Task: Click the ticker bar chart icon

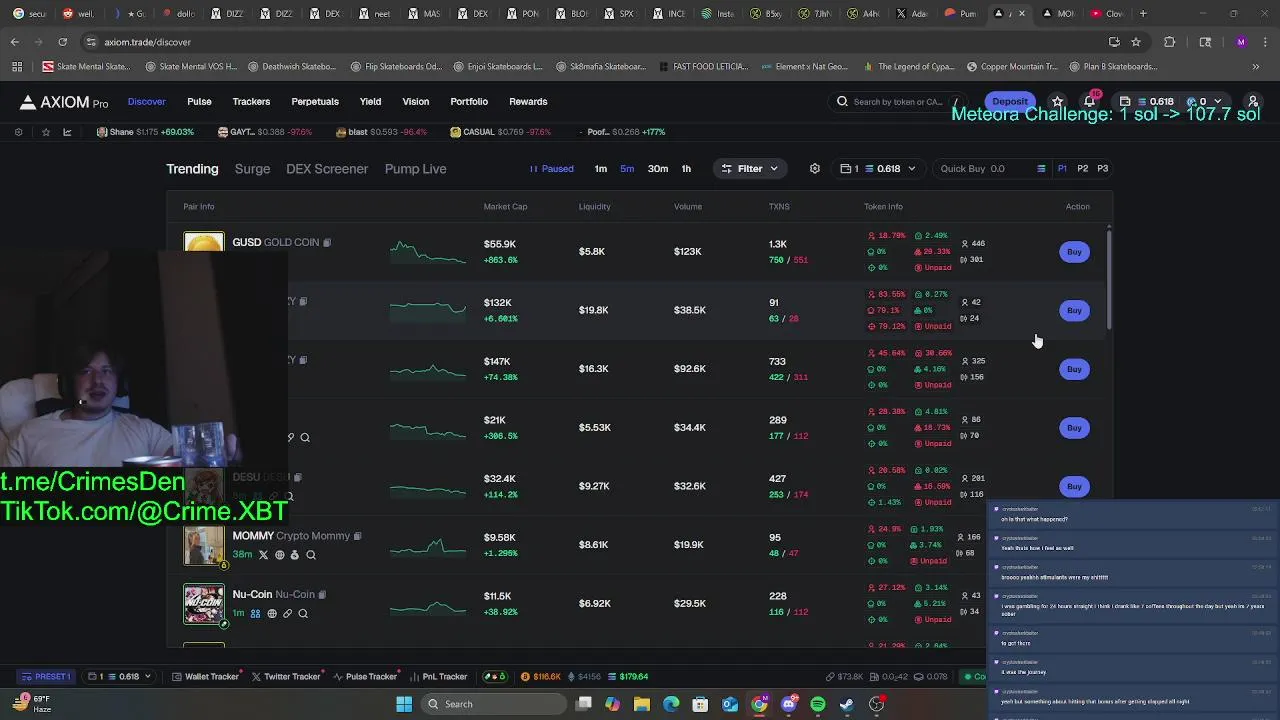Action: pos(67,132)
